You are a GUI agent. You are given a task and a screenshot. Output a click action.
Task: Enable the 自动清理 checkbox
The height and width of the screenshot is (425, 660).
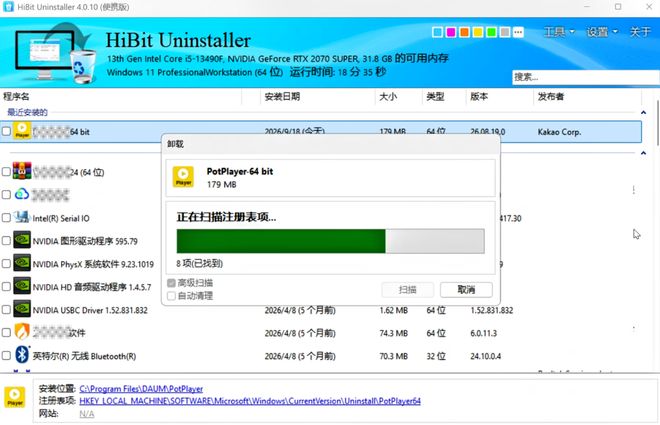171,296
